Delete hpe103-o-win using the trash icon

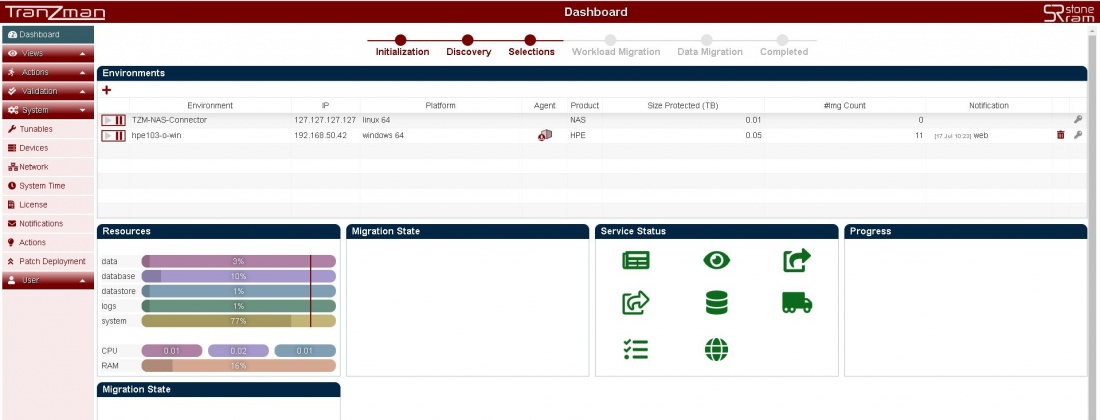pos(1061,135)
